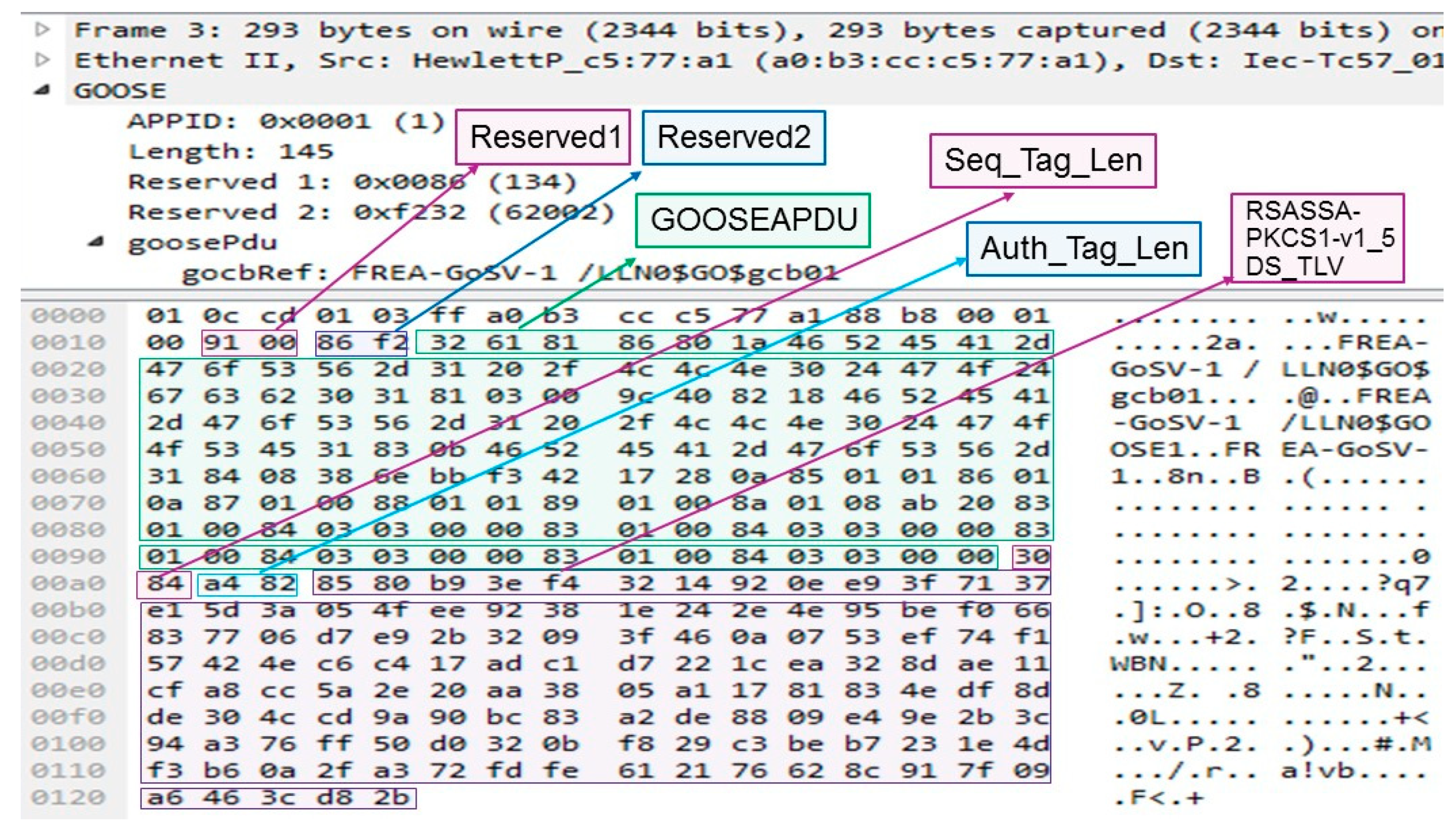Select byte 30 ending row 0090

tap(1031, 557)
